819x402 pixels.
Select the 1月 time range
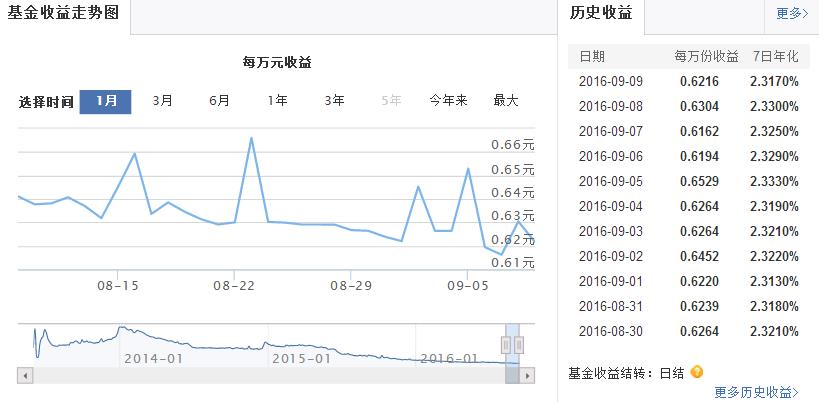coord(106,101)
